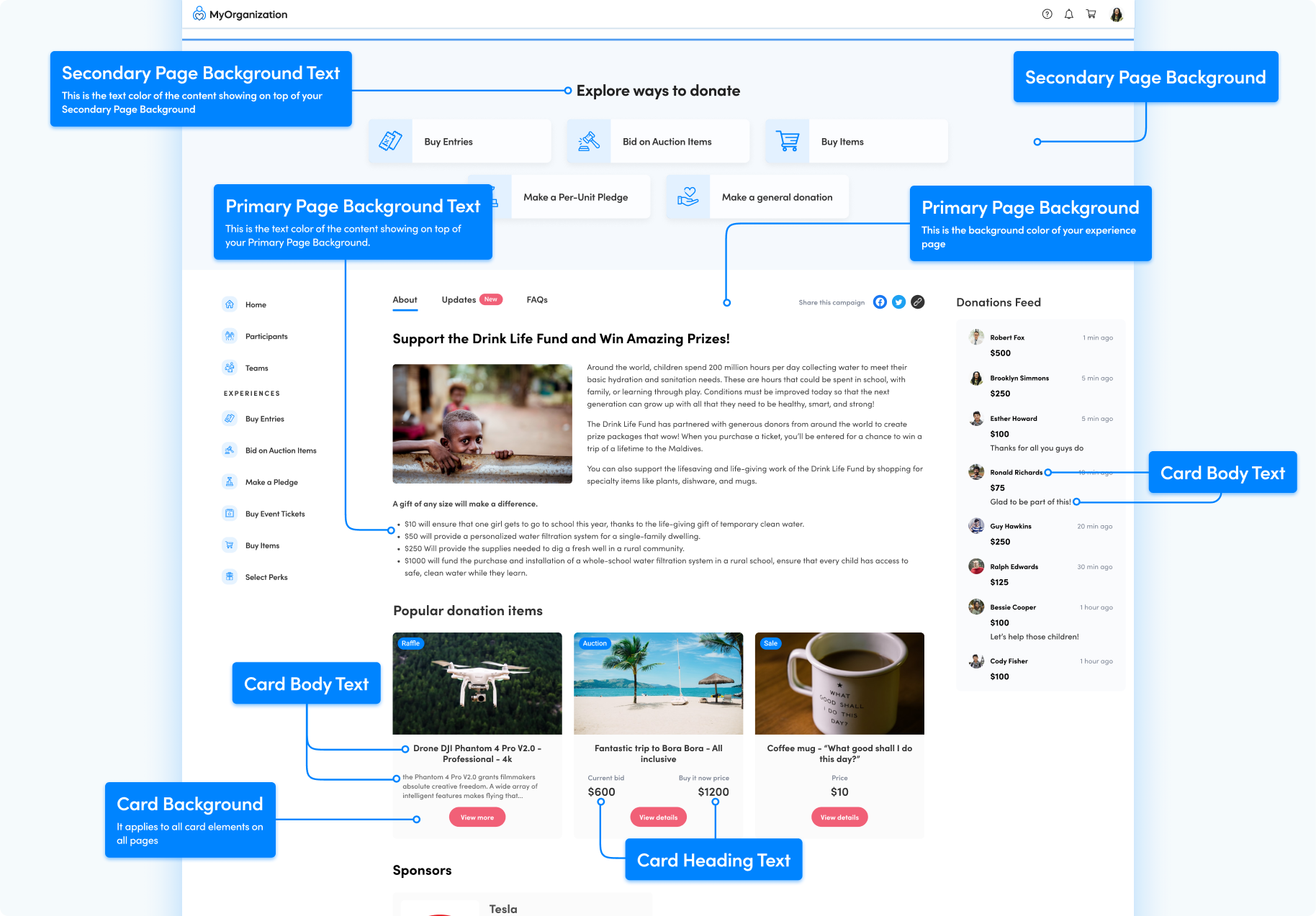Click 'Esther Howard' in the donations feed
Image resolution: width=1316 pixels, height=916 pixels.
click(1014, 419)
